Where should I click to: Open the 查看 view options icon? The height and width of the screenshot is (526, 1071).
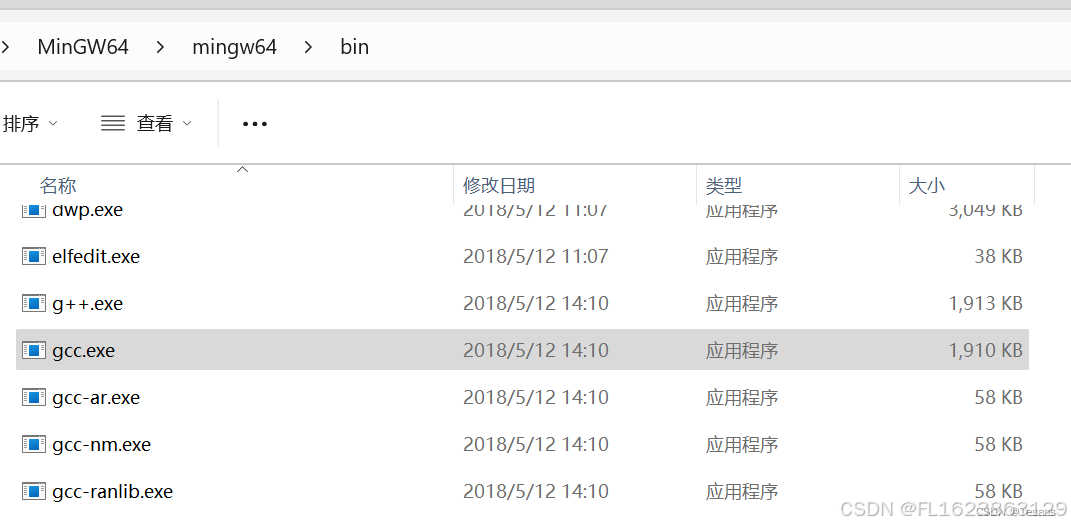click(113, 123)
